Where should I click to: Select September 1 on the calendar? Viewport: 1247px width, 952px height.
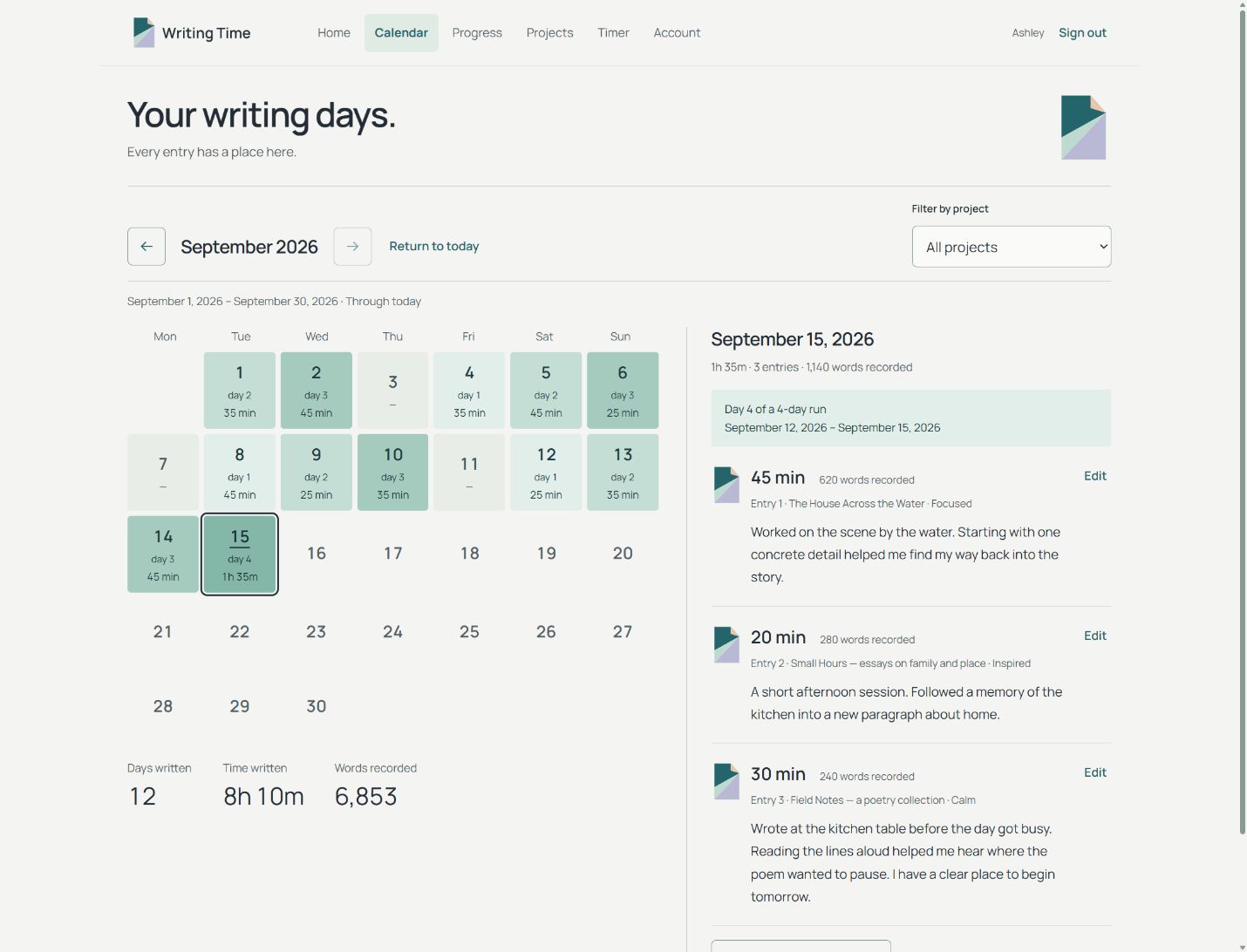240,391
